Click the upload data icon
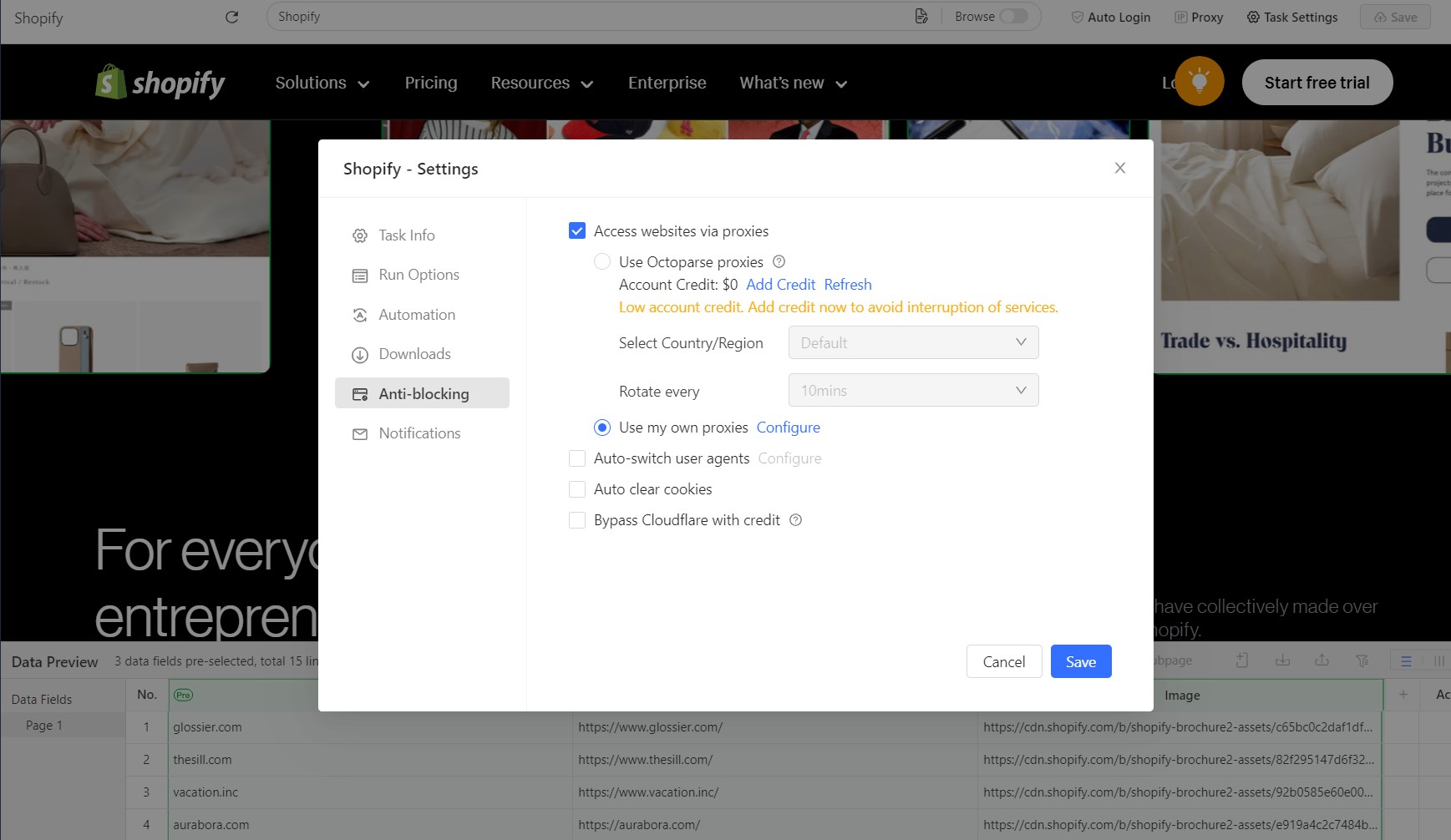The height and width of the screenshot is (840, 1451). point(1322,660)
